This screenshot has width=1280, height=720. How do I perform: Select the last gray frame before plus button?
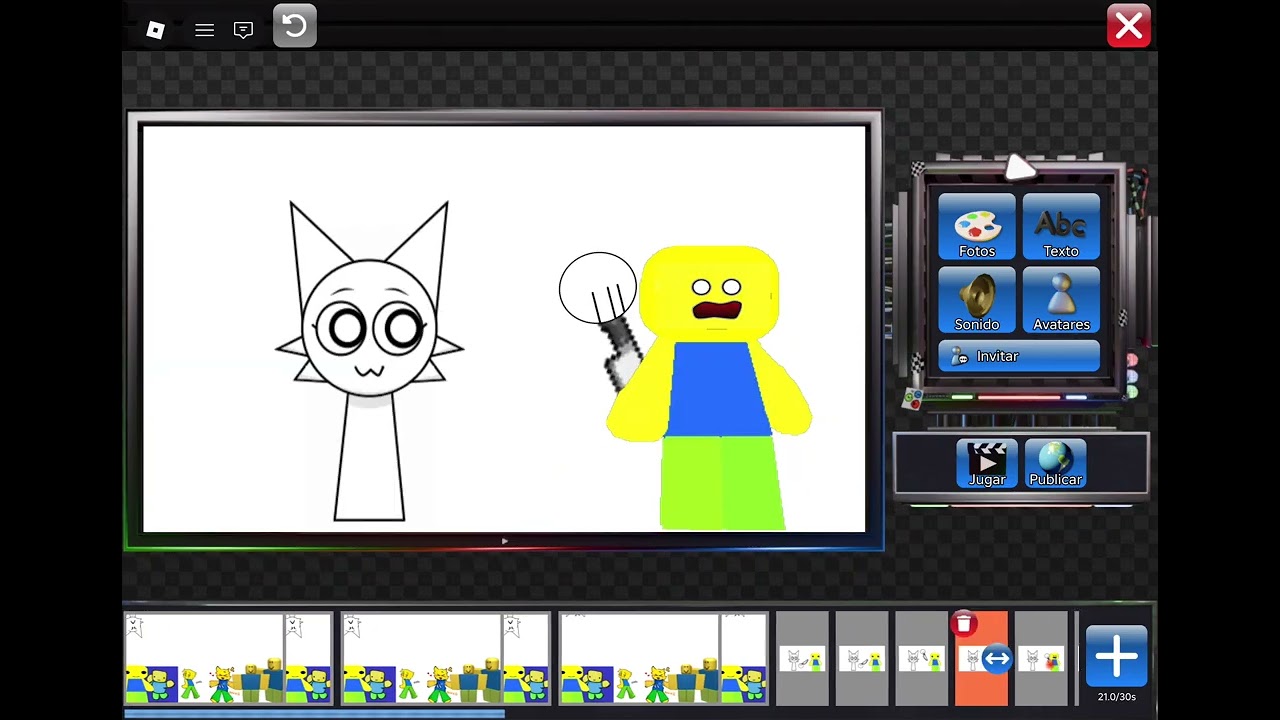1041,659
